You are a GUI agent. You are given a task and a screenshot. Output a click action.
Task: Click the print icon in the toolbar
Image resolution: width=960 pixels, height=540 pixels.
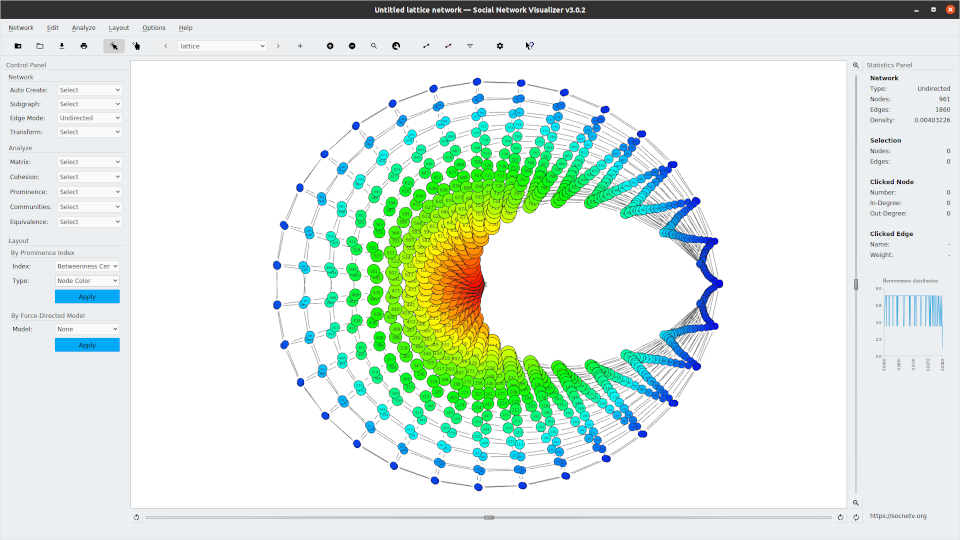pos(84,46)
